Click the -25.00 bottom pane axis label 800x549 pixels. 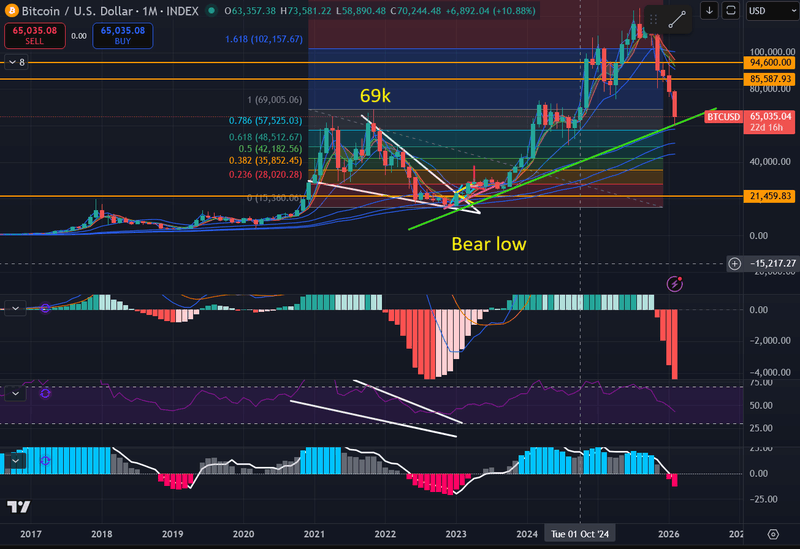(x=762, y=500)
